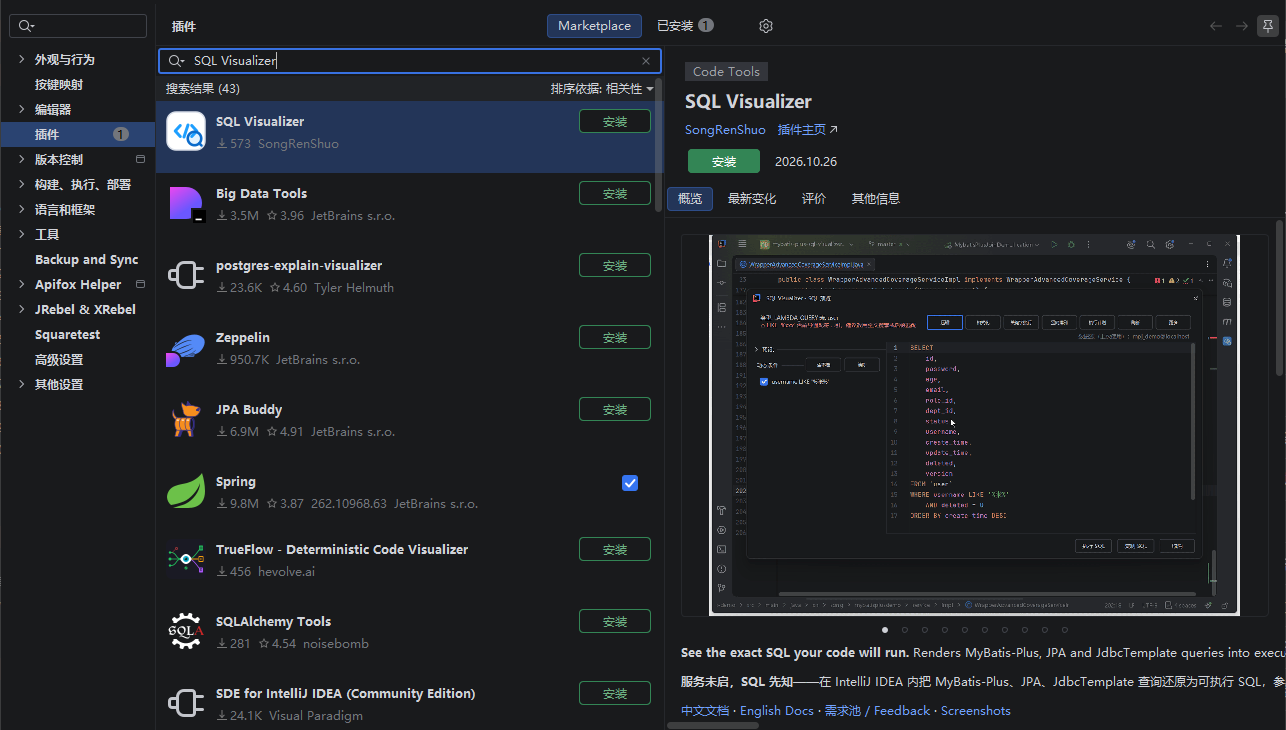Click the SQL Visualizer plugin icon
This screenshot has width=1286, height=730.
pos(186,131)
